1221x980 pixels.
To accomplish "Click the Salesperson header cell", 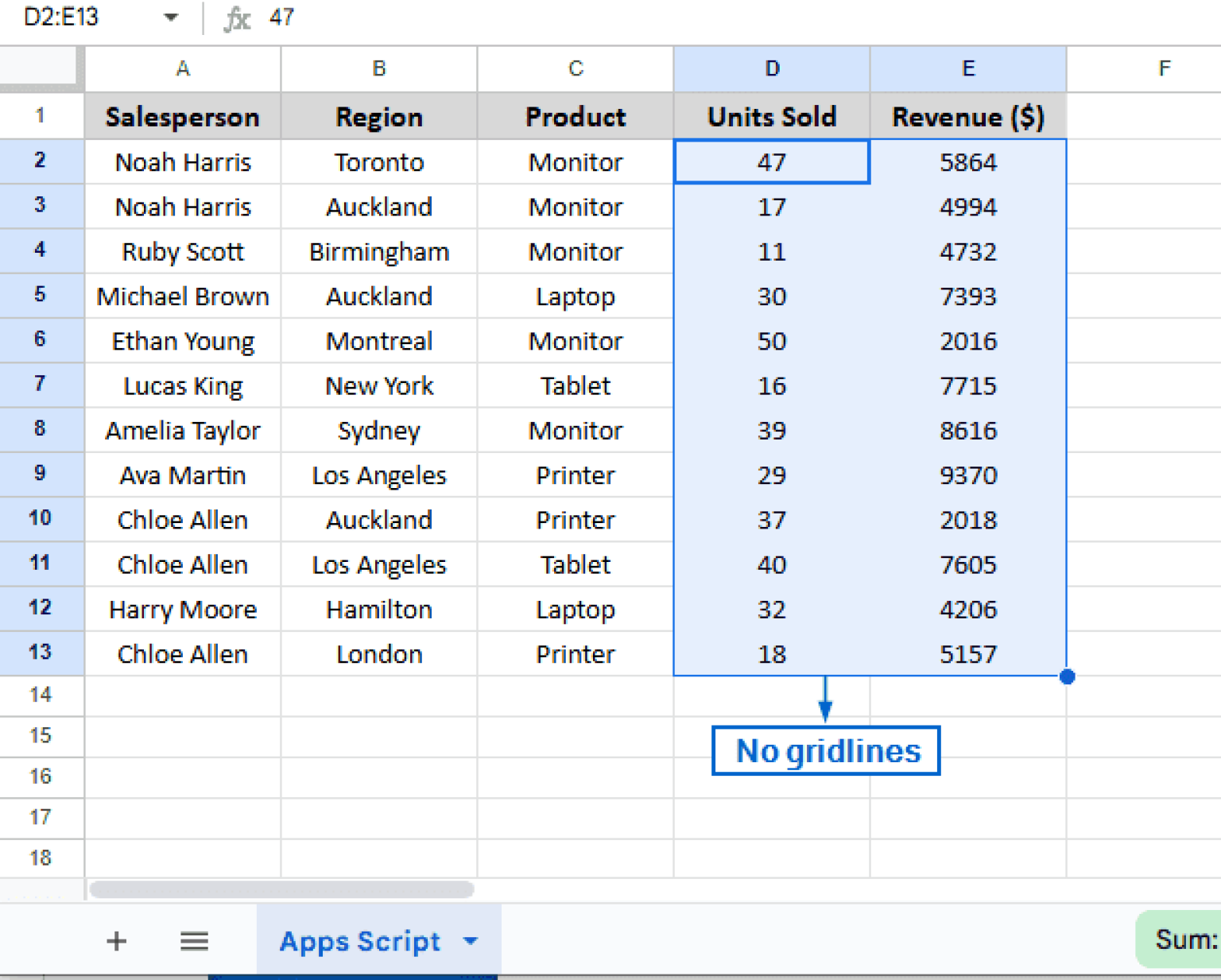I will point(182,116).
